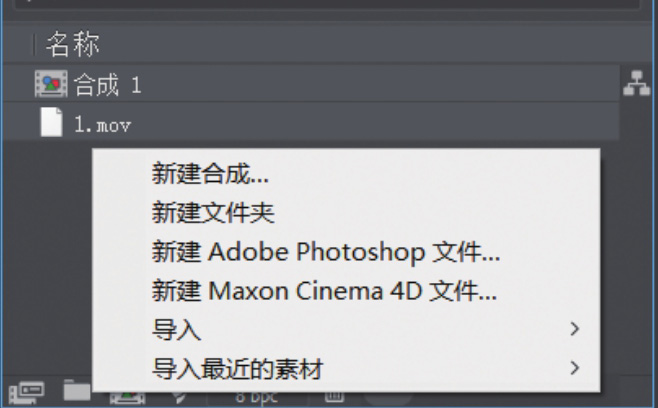Select the 合成 1 composition item
Image resolution: width=658 pixels, height=408 pixels.
pyautogui.click(x=311, y=84)
